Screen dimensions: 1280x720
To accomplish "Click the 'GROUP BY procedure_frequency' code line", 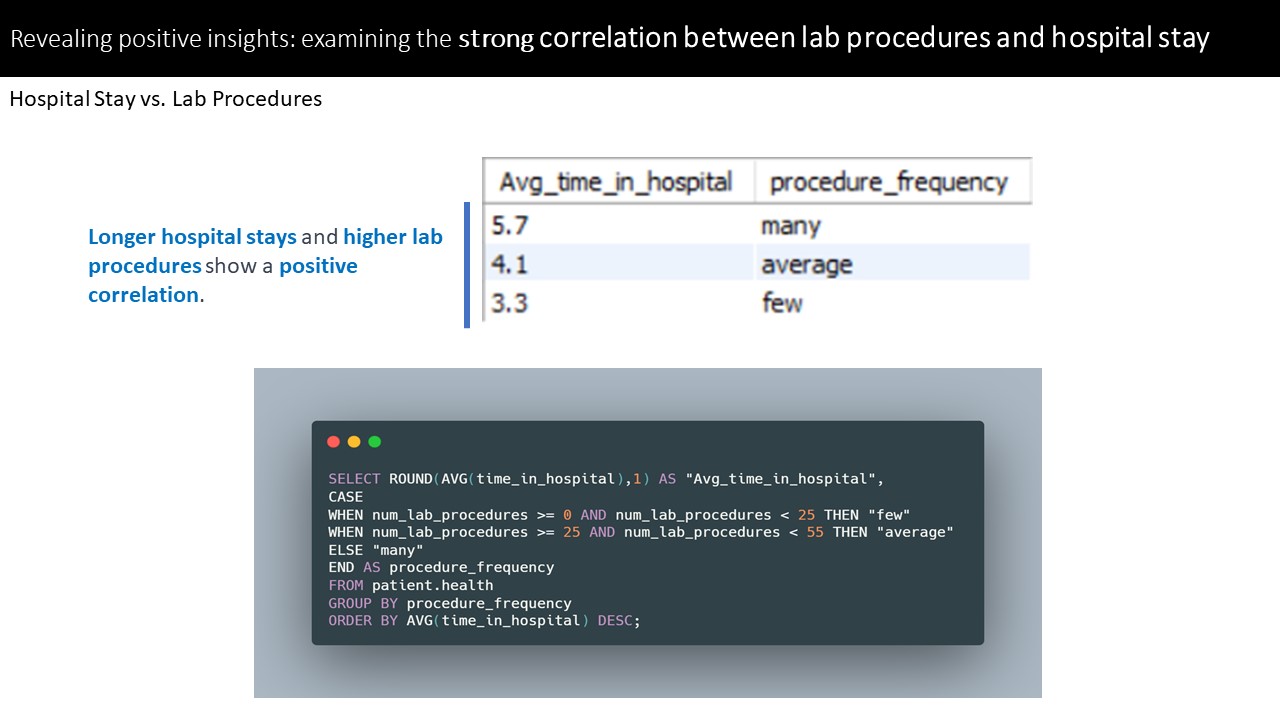I will coord(450,603).
